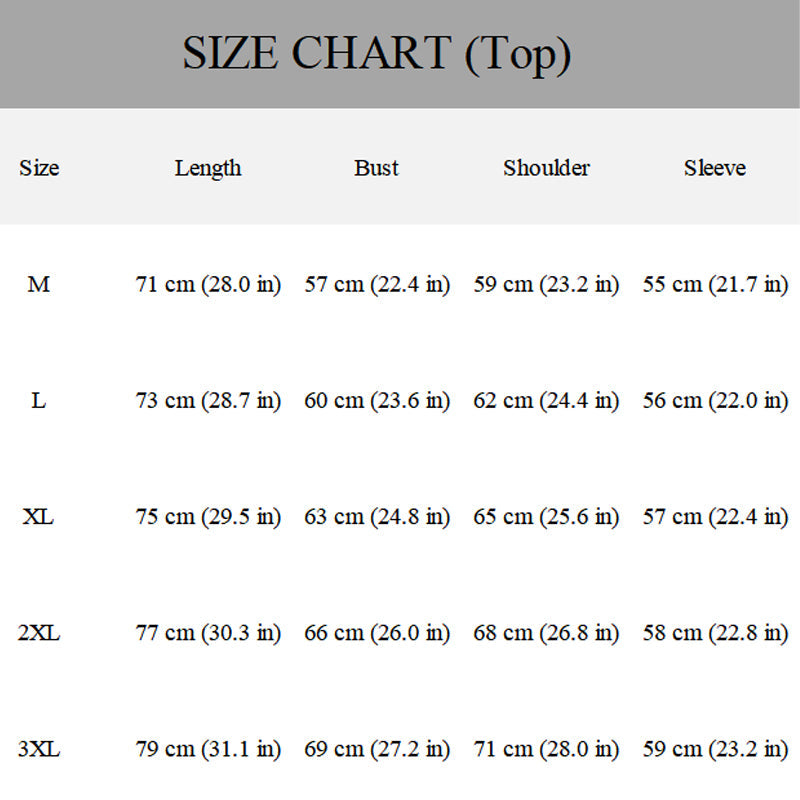
Task: Select the Shoulder column header
Action: coord(546,168)
